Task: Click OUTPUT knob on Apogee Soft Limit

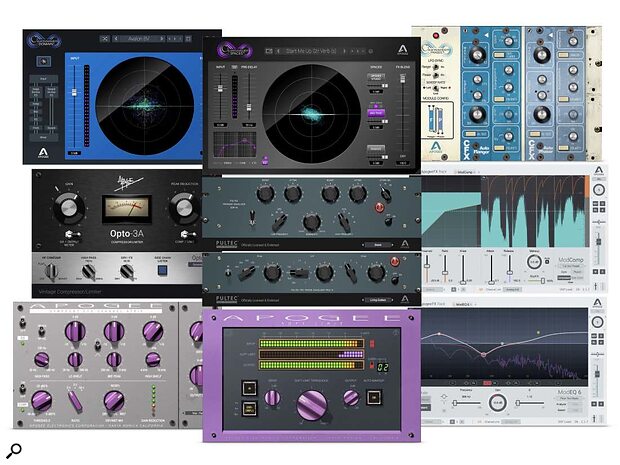Action: coord(350,397)
